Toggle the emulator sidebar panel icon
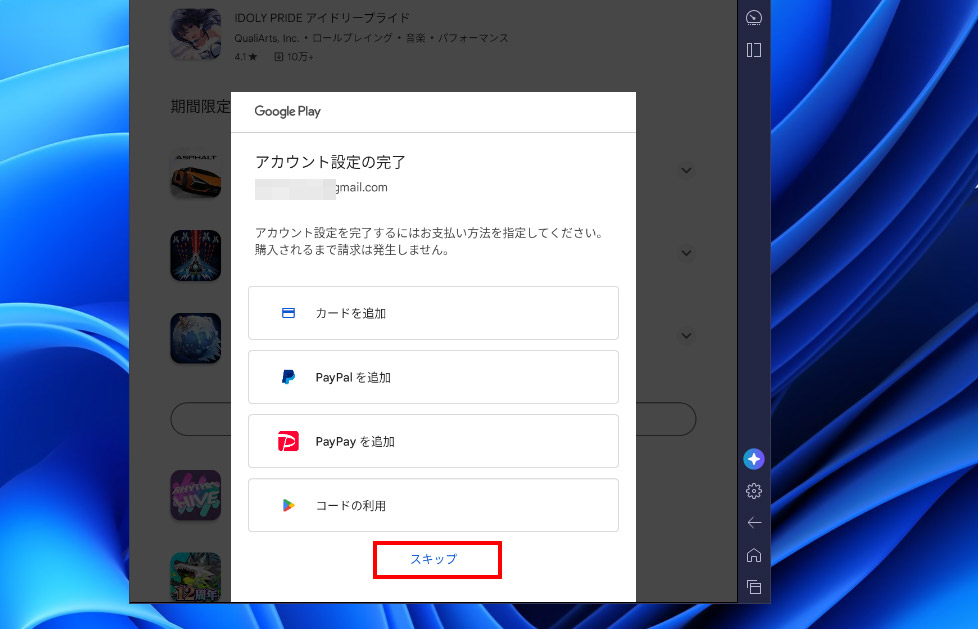 [754, 50]
